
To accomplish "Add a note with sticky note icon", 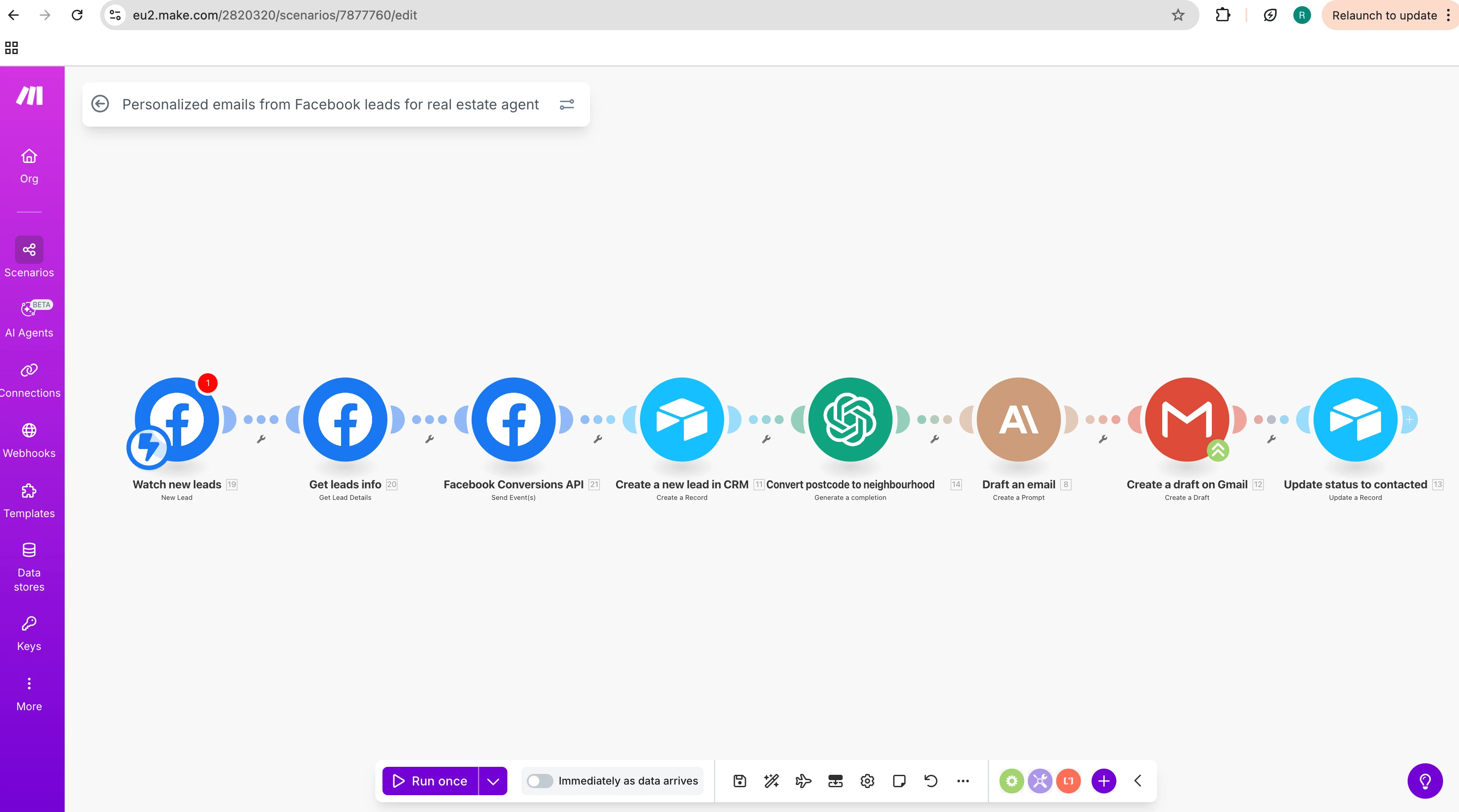I will coord(899,781).
